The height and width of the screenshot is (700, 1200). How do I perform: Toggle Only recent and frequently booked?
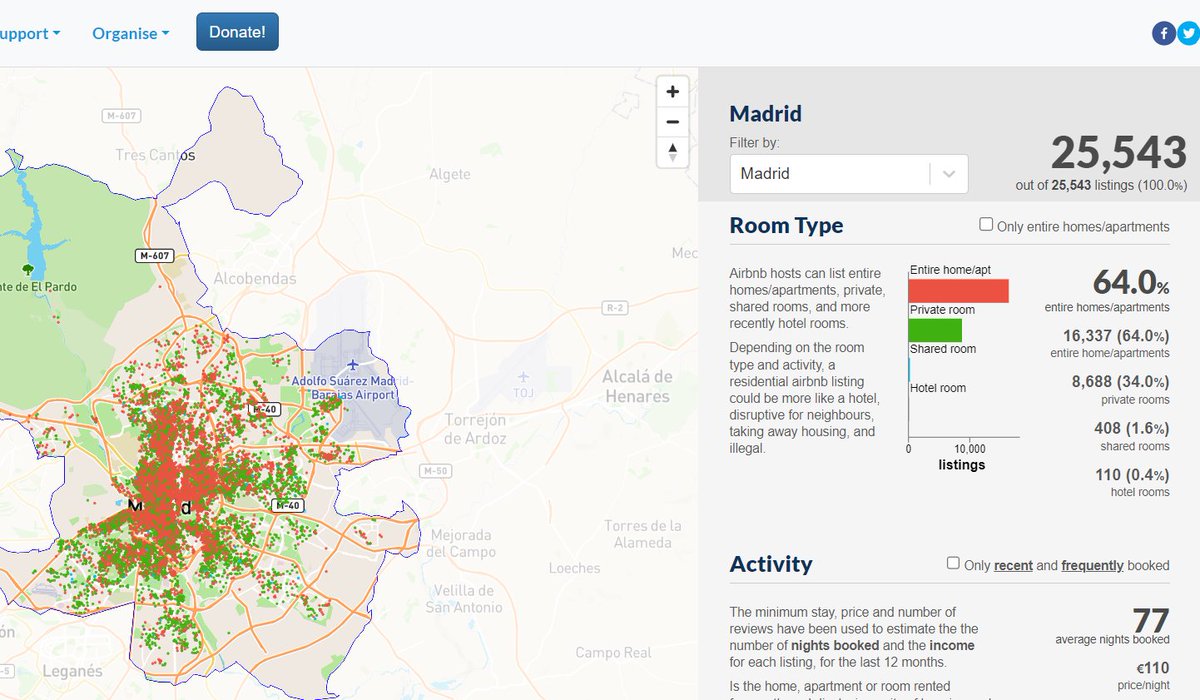pos(953,563)
